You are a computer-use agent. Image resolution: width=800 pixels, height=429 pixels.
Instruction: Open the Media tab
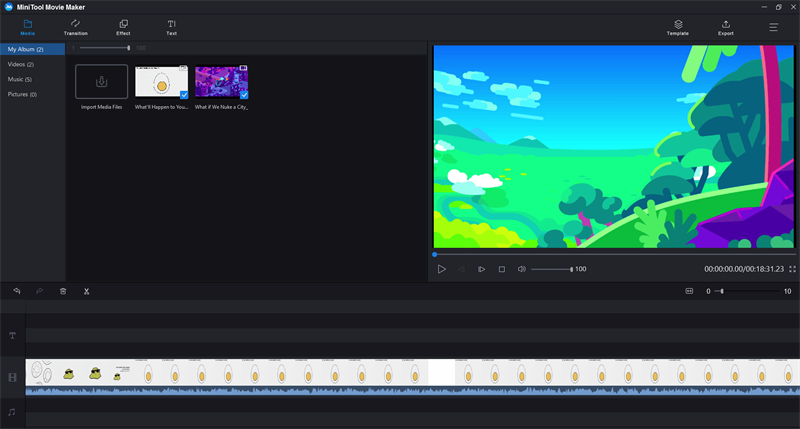click(28, 27)
